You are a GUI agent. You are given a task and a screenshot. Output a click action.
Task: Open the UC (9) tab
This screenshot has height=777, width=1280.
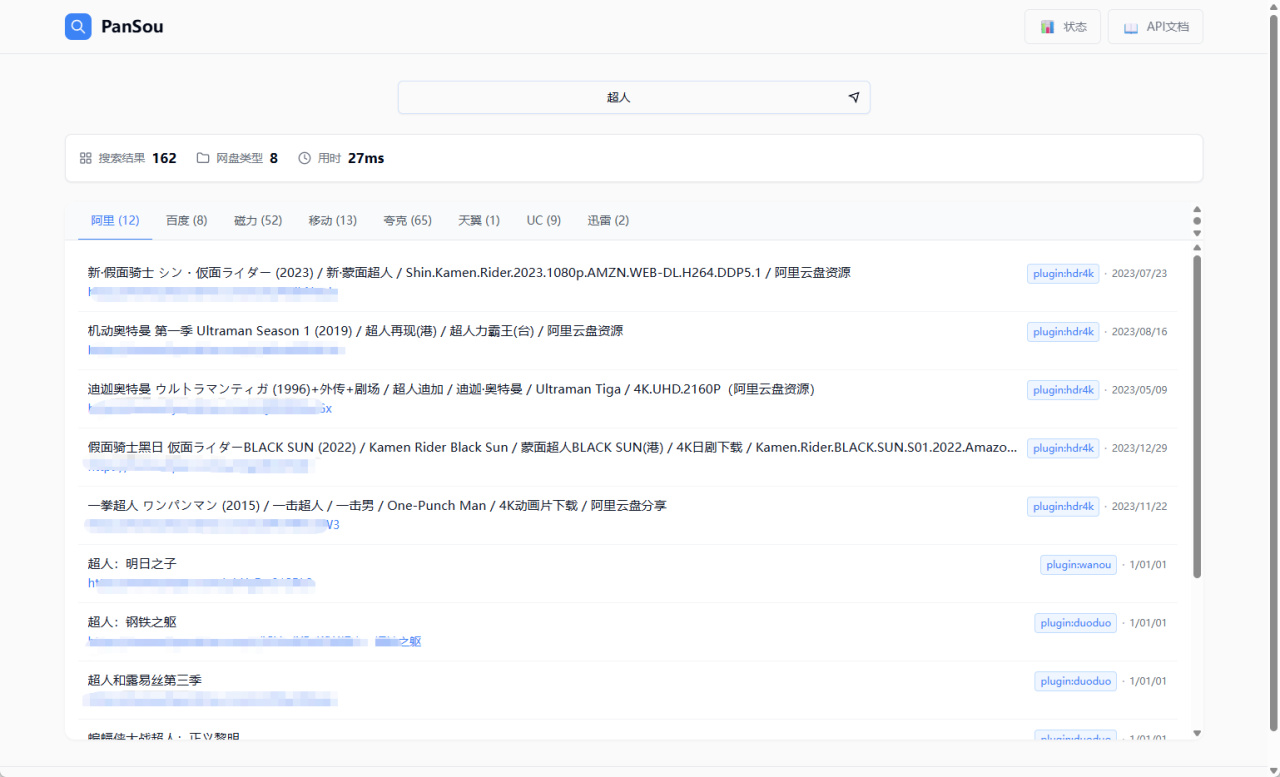click(x=544, y=220)
